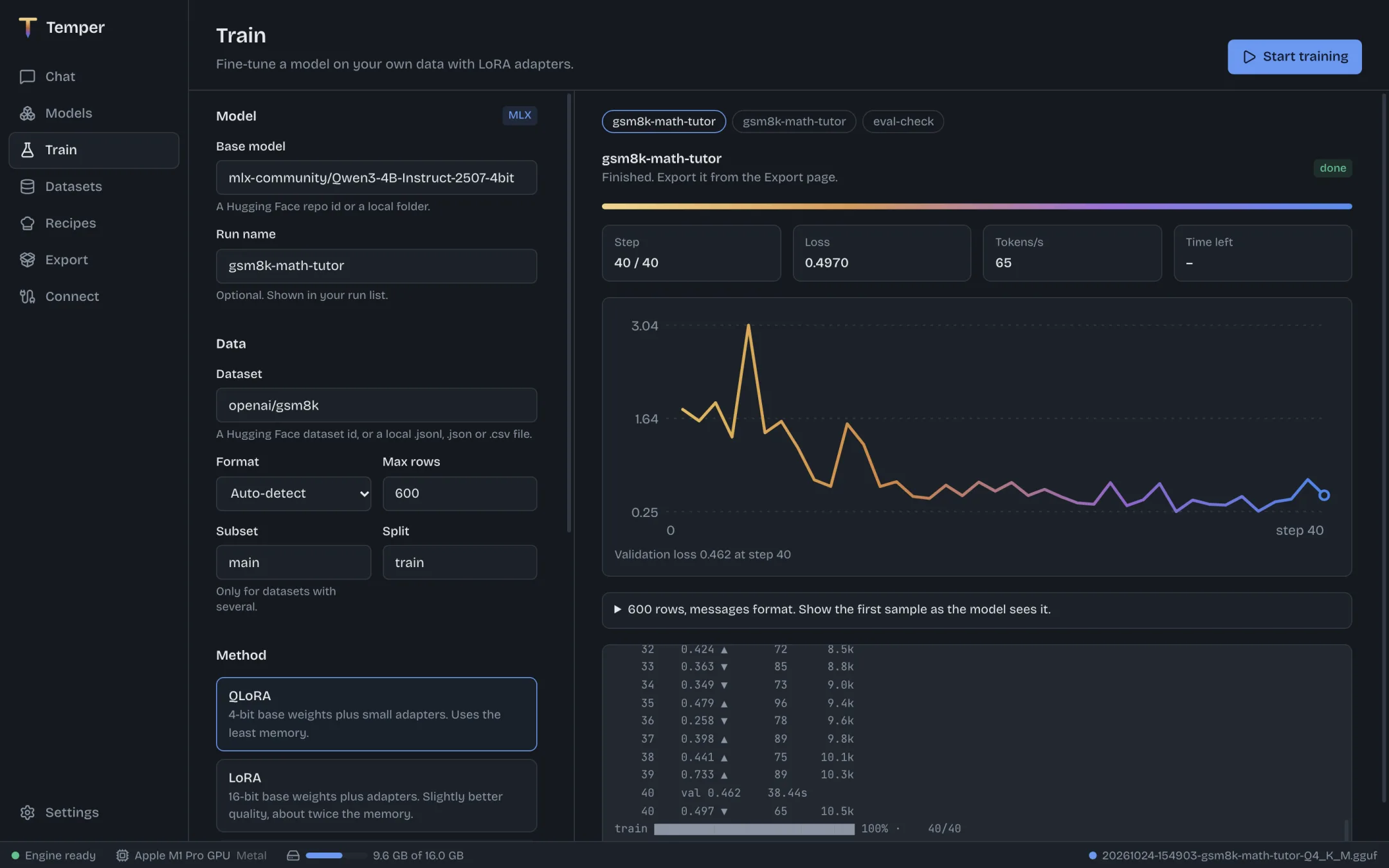Click the memory drive icon in status bar

point(293,855)
